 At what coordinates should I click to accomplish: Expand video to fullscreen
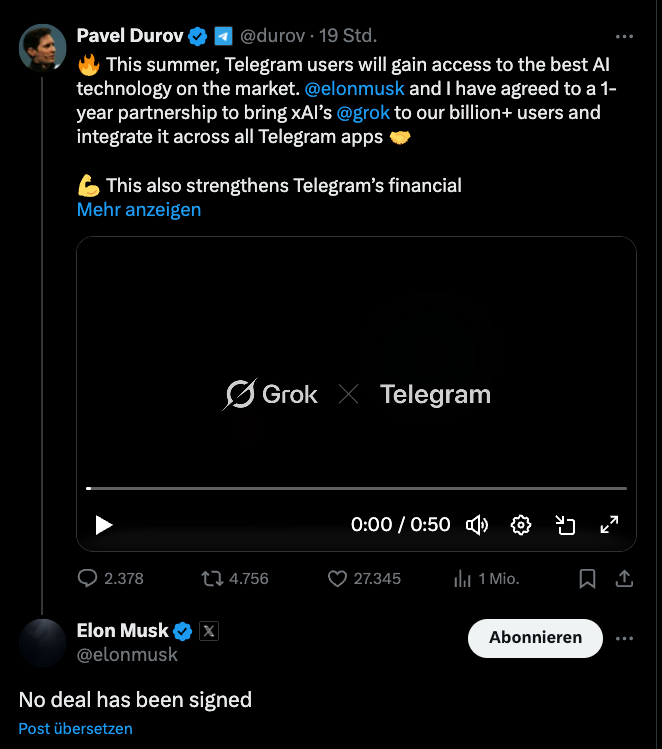coord(609,525)
